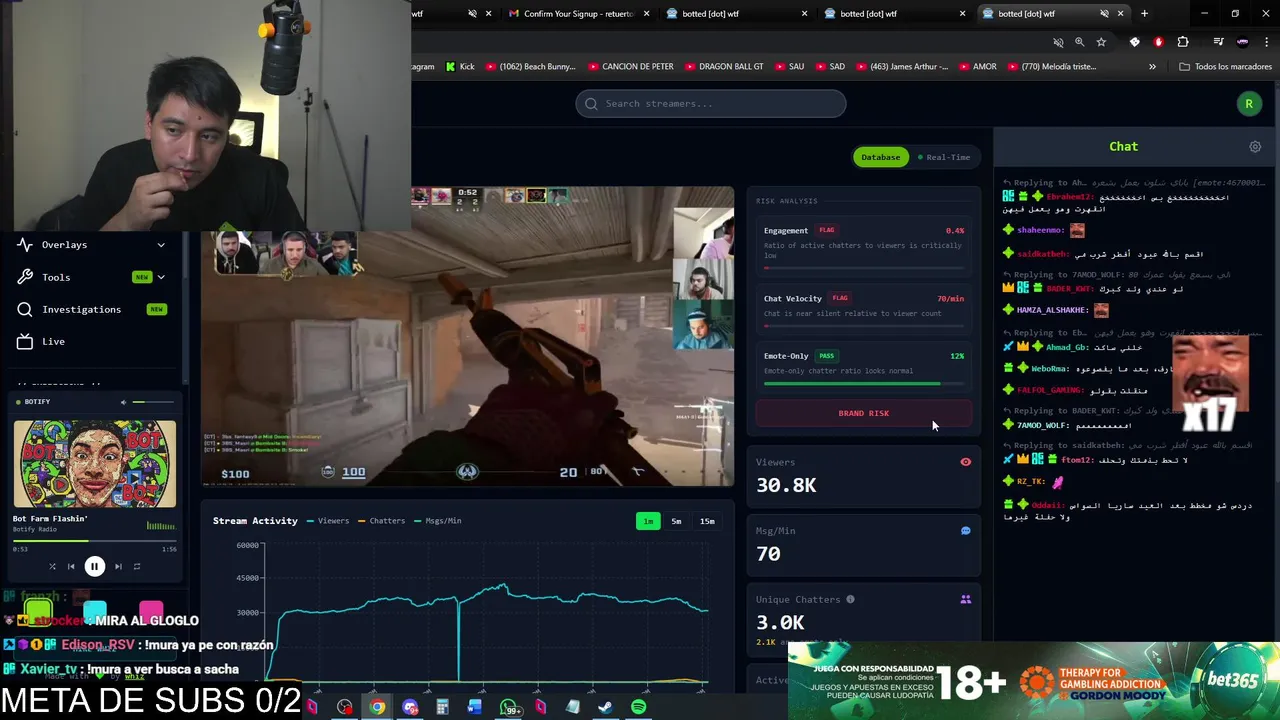Open the Todos los marcadores folder
Viewport: 1280px width, 720px height.
pos(1225,66)
